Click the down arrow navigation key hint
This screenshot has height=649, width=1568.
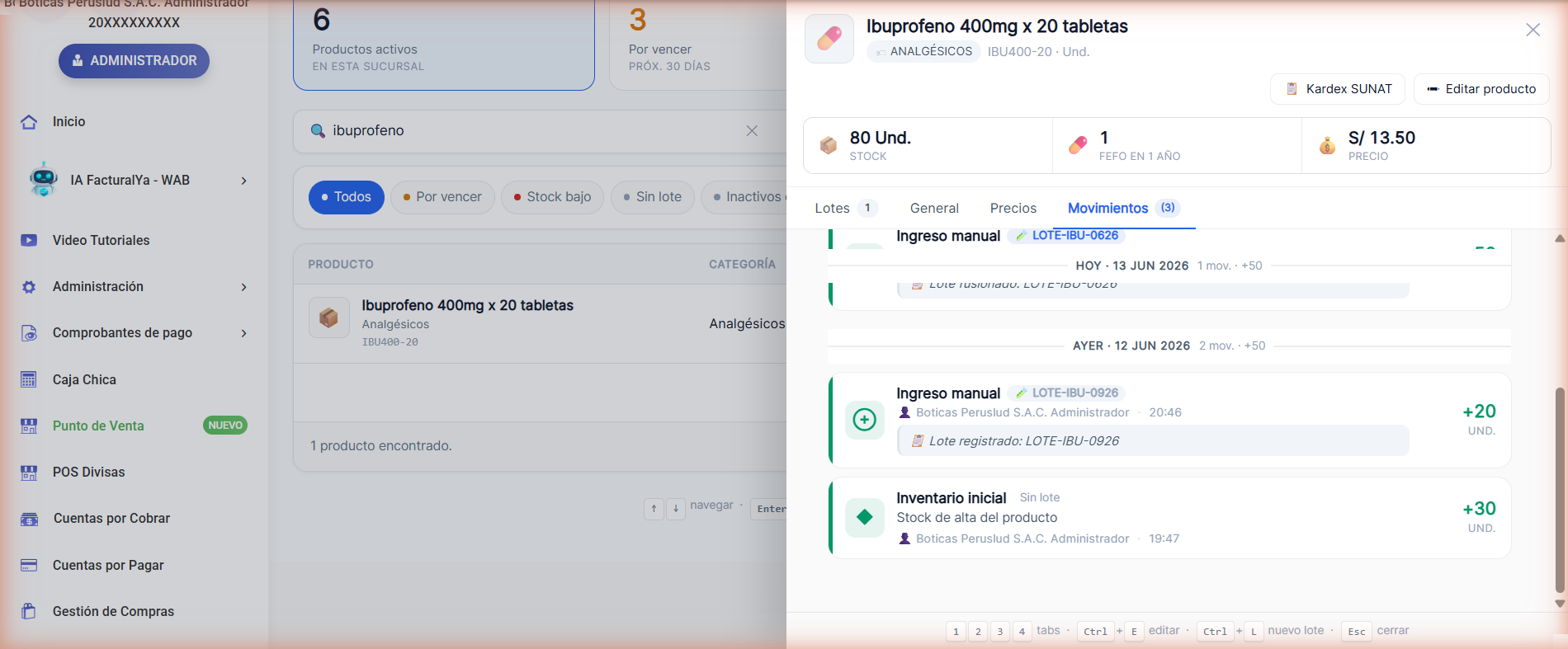tap(675, 508)
